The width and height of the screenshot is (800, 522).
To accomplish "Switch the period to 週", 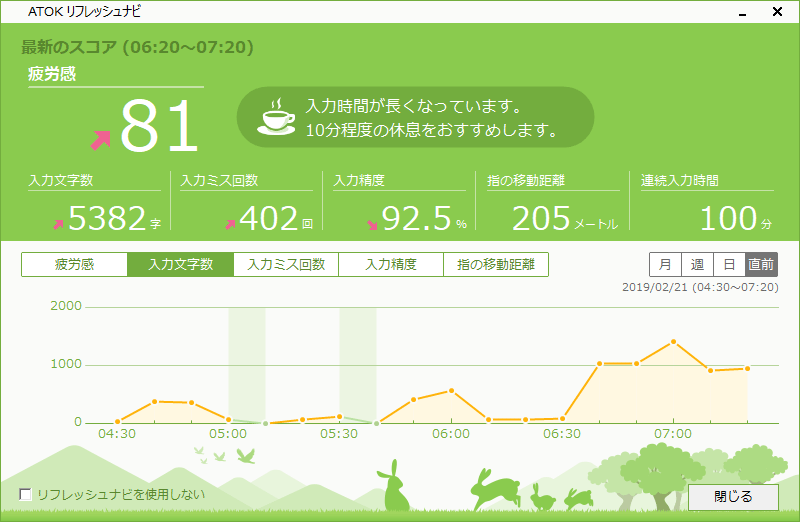I will (697, 264).
